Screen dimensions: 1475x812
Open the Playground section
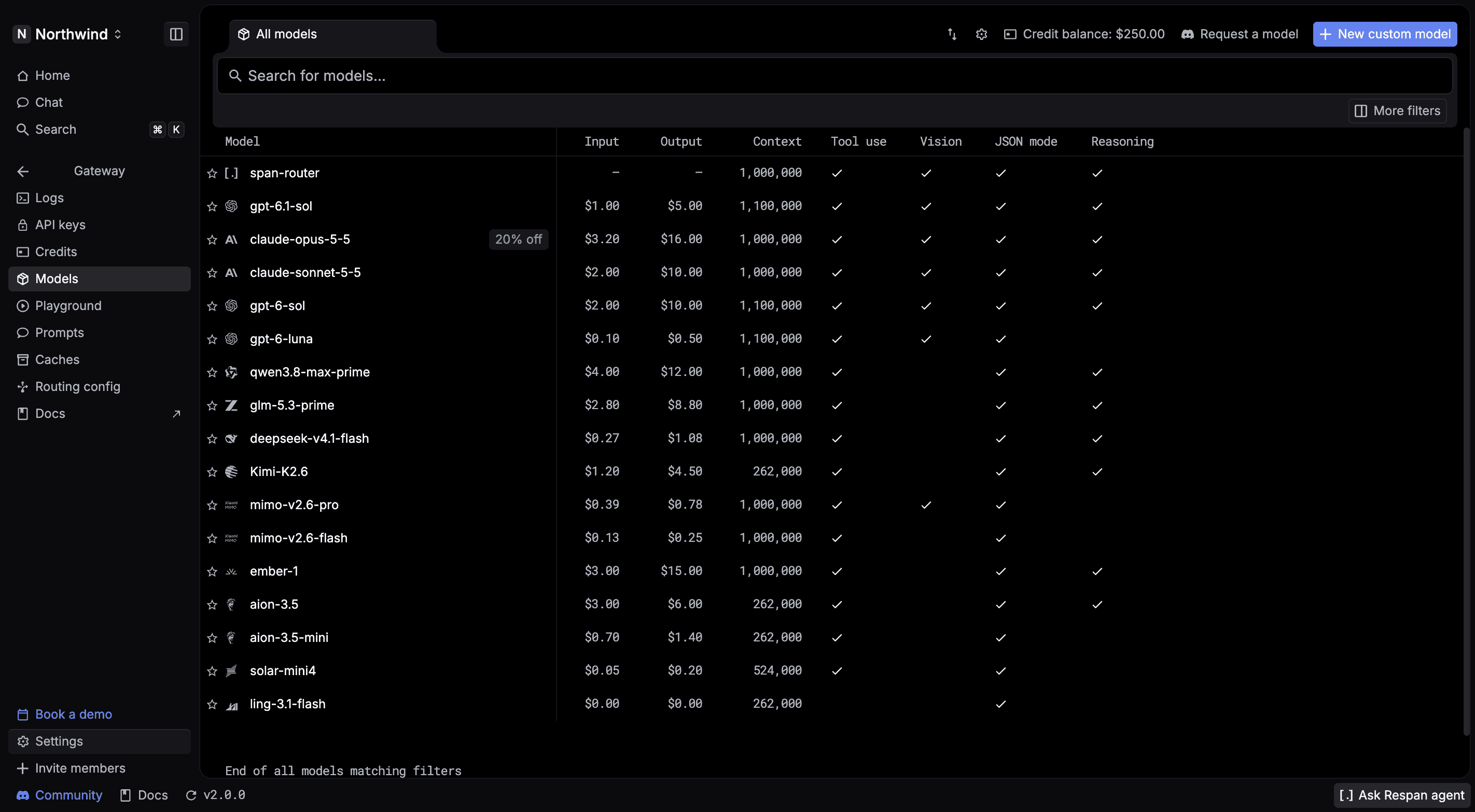[100, 305]
